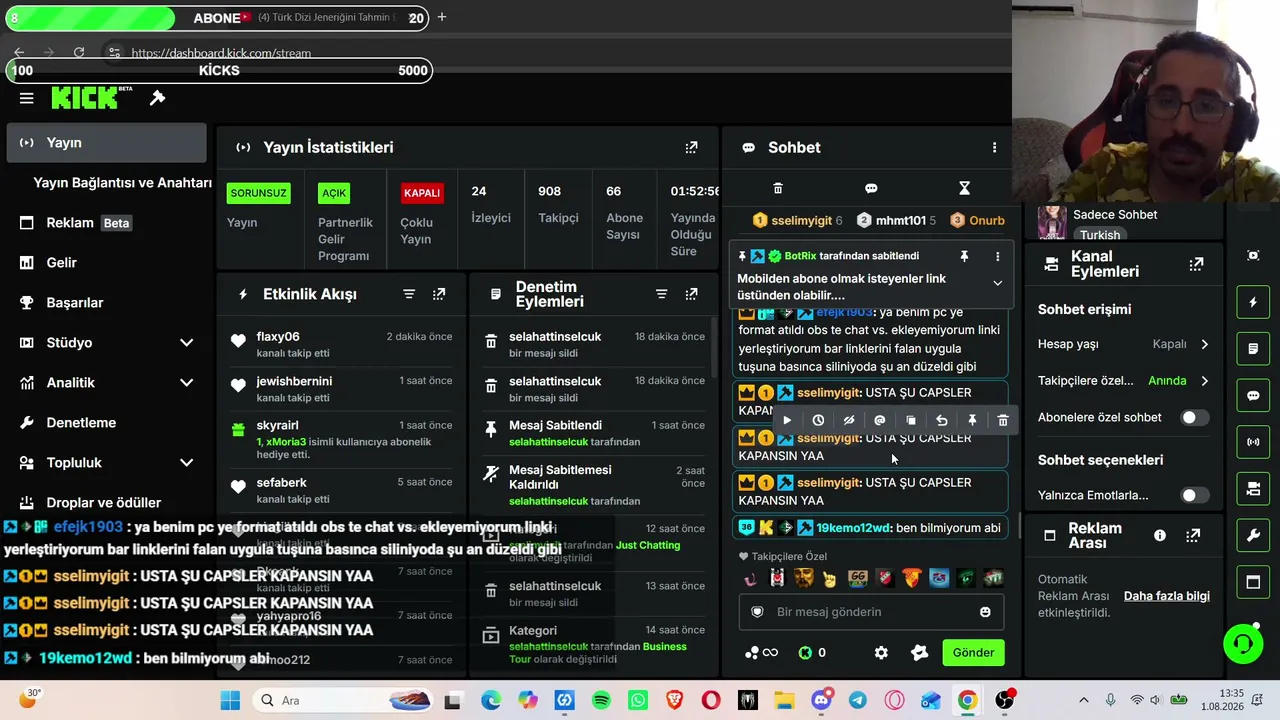Click the broadcast signal icon in right rail
The width and height of the screenshot is (1280, 720).
(1253, 441)
